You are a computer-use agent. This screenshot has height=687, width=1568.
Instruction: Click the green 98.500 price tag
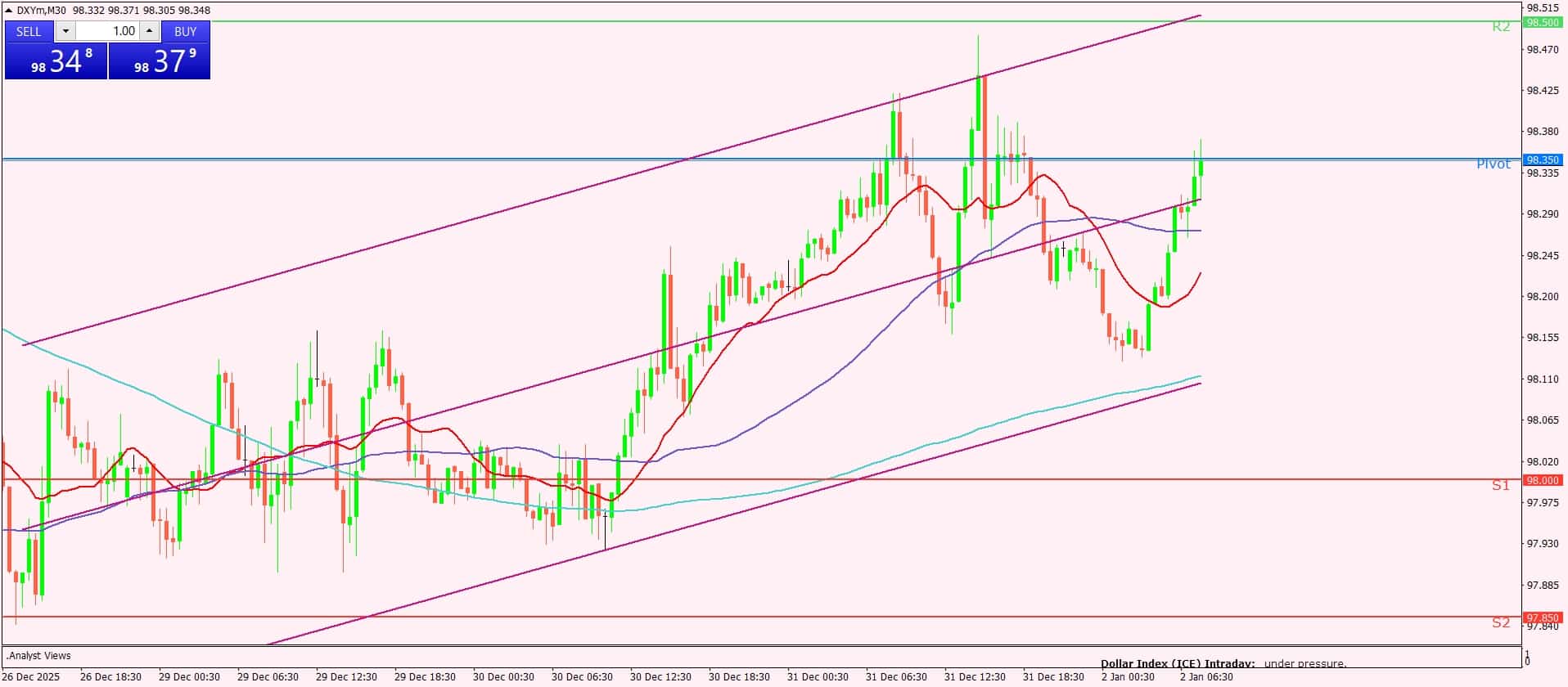coord(1543,22)
